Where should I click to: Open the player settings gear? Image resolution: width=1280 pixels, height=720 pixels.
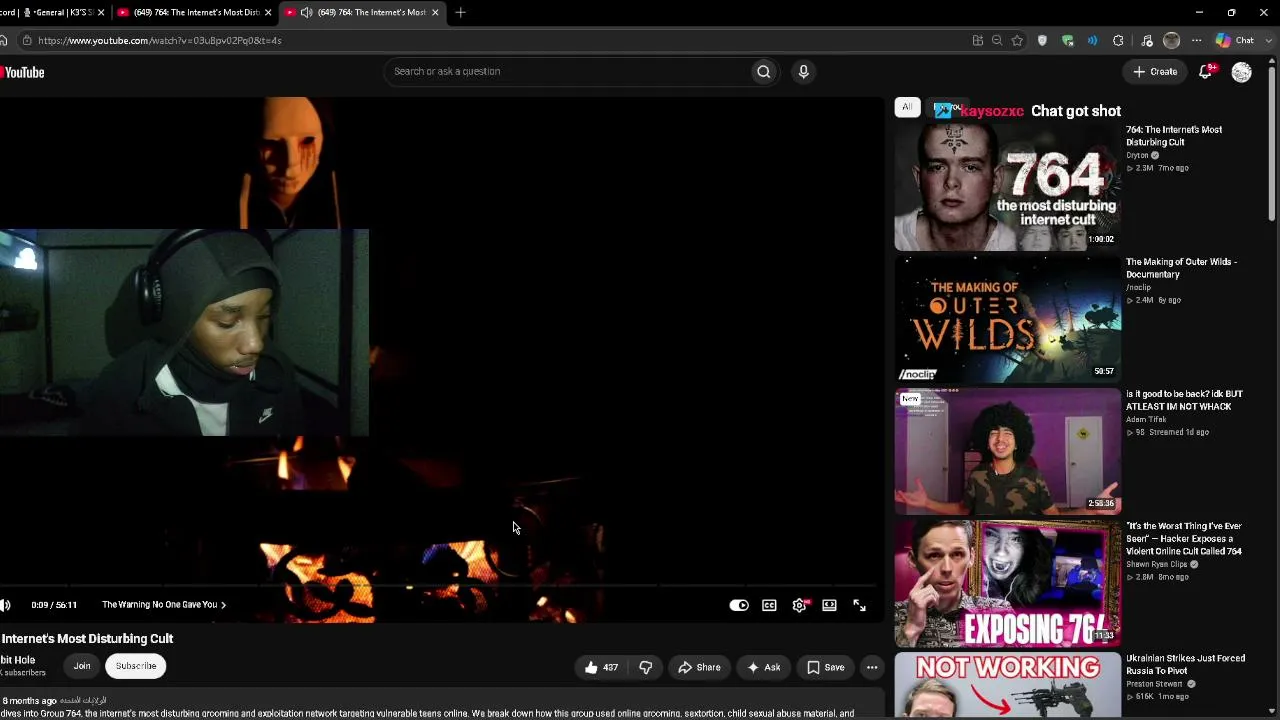coord(799,605)
